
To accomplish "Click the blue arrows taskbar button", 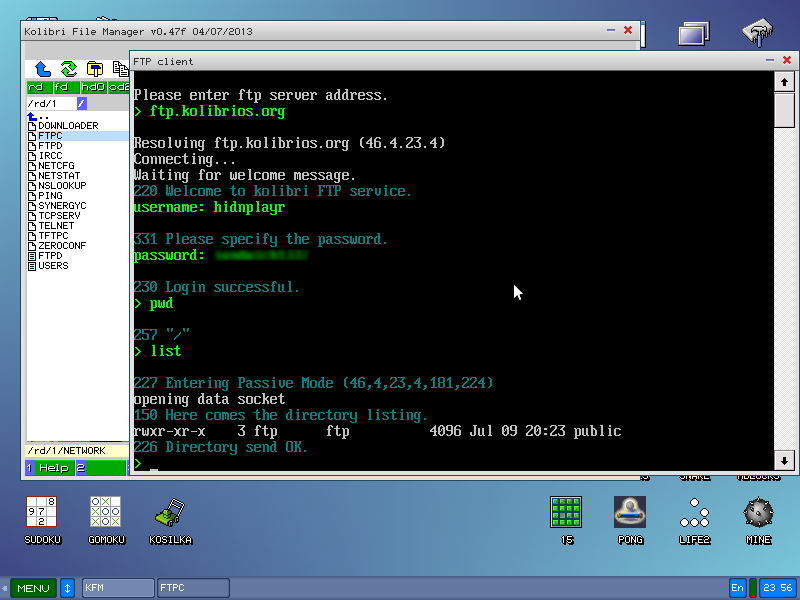I will click(x=67, y=588).
